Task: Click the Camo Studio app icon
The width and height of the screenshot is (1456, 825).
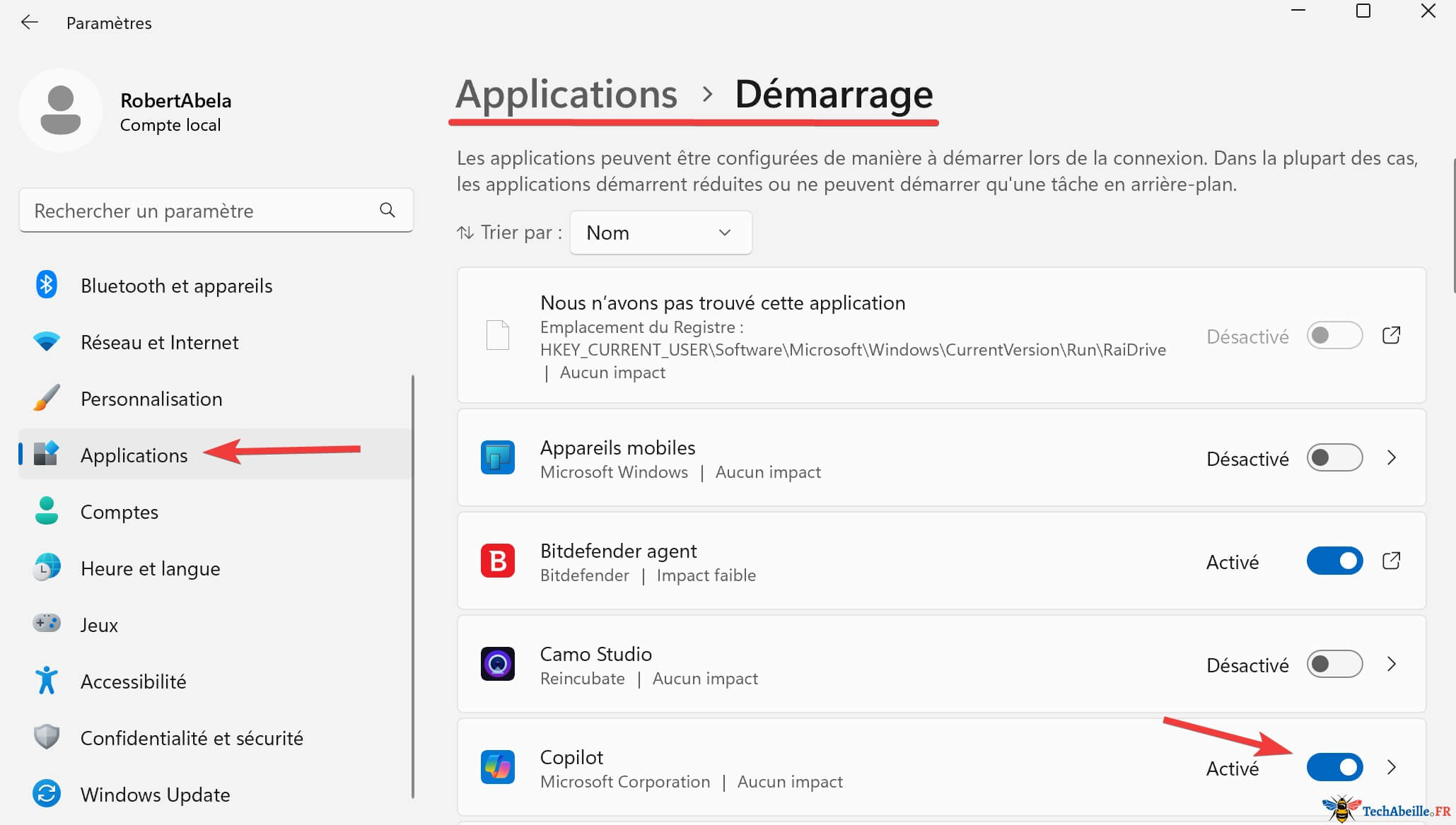Action: click(x=497, y=665)
